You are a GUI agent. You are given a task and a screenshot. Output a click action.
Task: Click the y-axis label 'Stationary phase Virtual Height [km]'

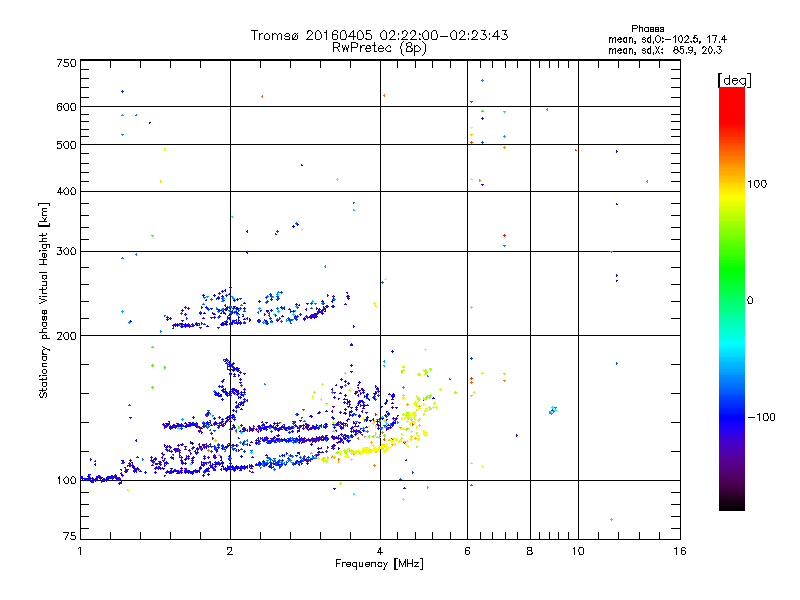43,300
